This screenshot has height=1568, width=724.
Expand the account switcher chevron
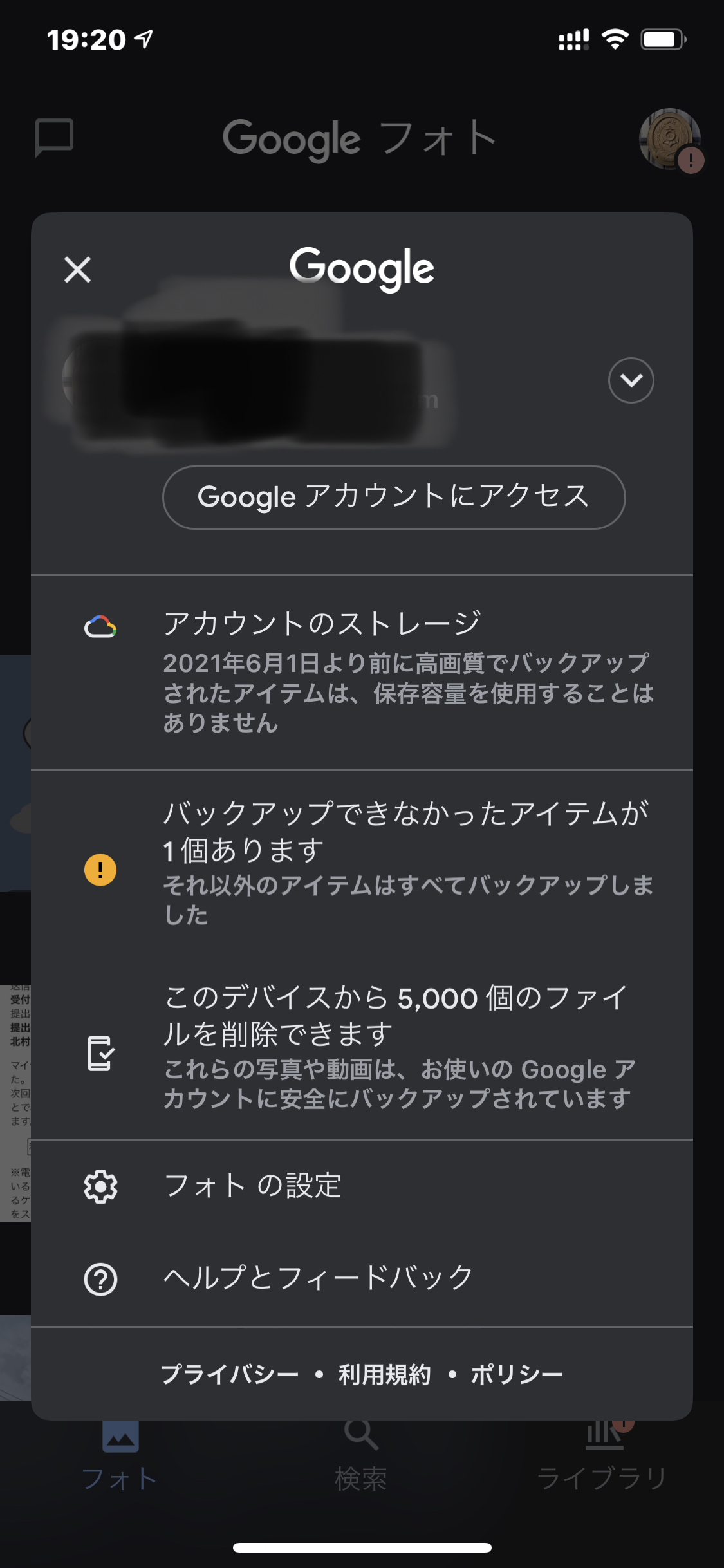(631, 380)
